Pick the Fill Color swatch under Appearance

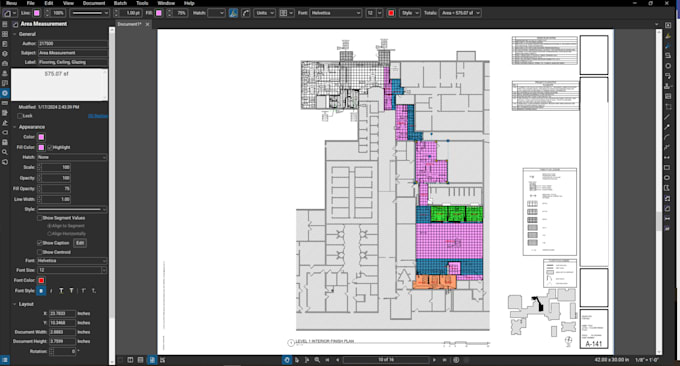41,147
